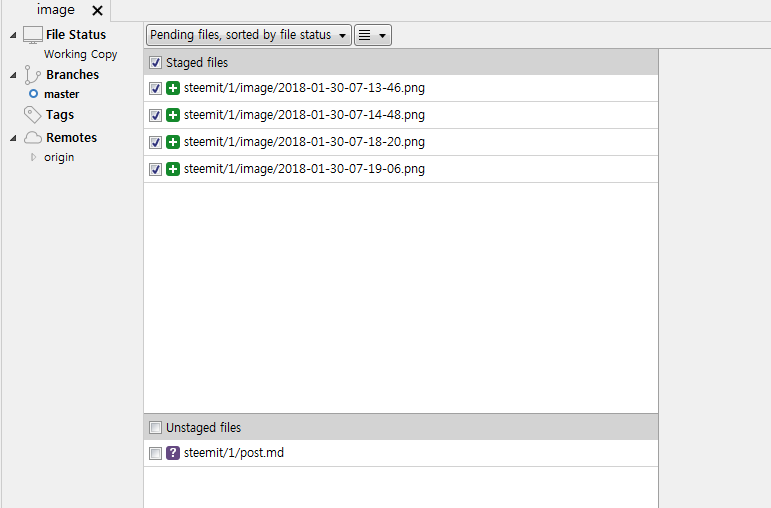Image resolution: width=771 pixels, height=508 pixels.
Task: Expand the origin remote node
Action: tap(33, 157)
